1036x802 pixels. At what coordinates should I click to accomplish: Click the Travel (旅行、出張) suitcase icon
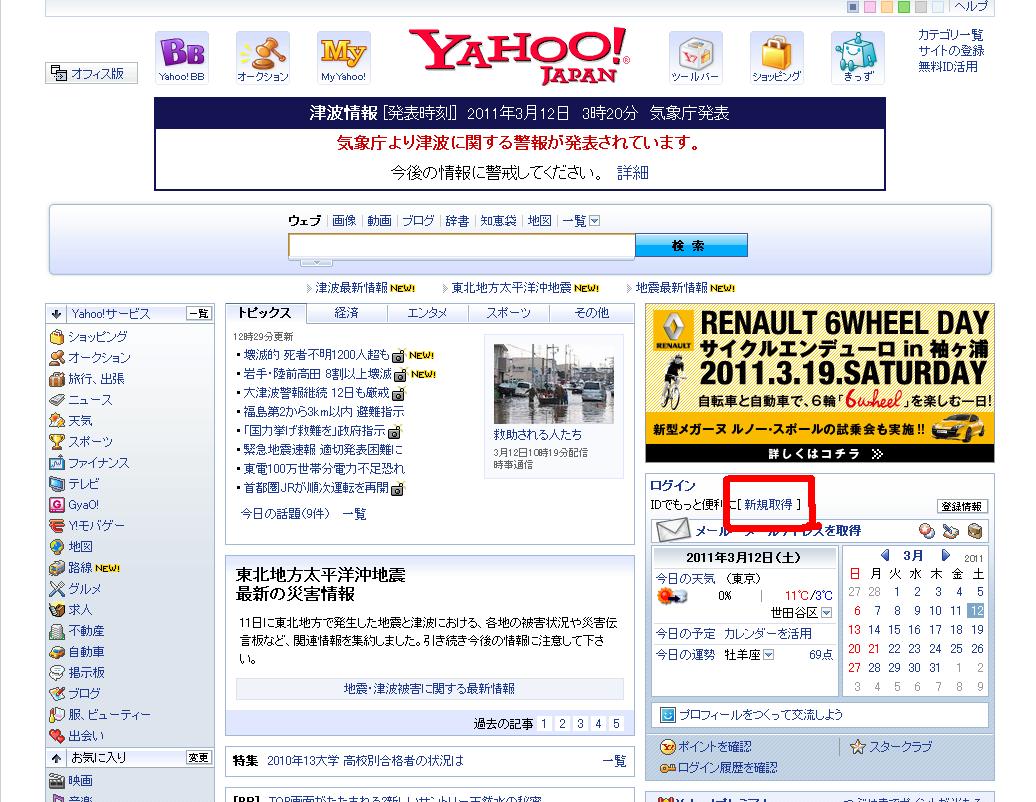pyautogui.click(x=57, y=379)
